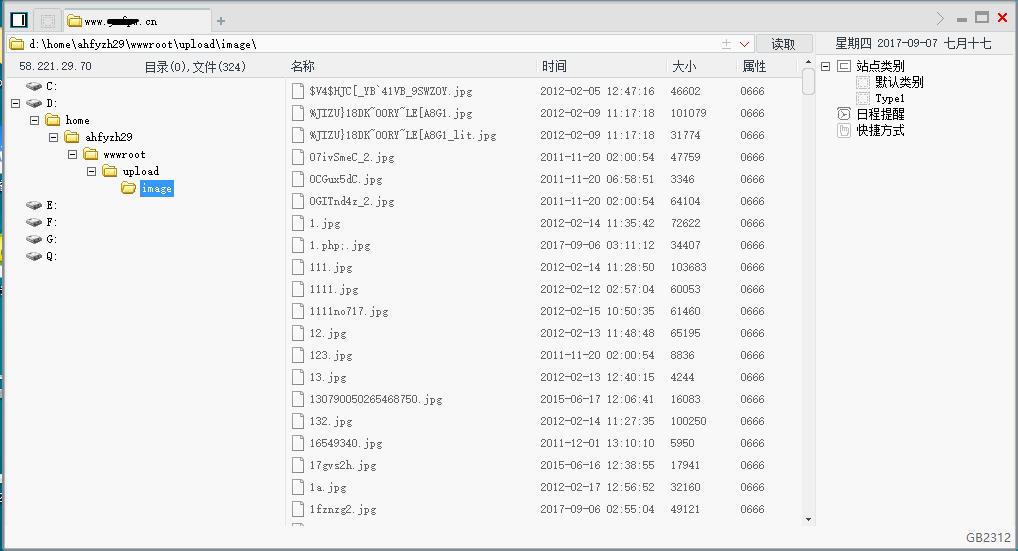Select file 17gvs2h.jpg

pyautogui.click(x=343, y=465)
